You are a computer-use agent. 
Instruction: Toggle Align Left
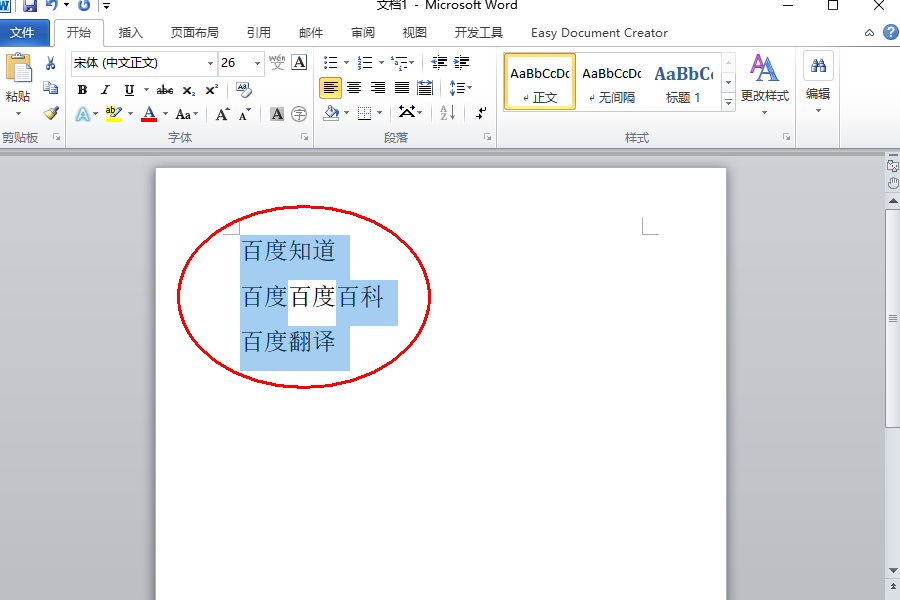coord(331,88)
